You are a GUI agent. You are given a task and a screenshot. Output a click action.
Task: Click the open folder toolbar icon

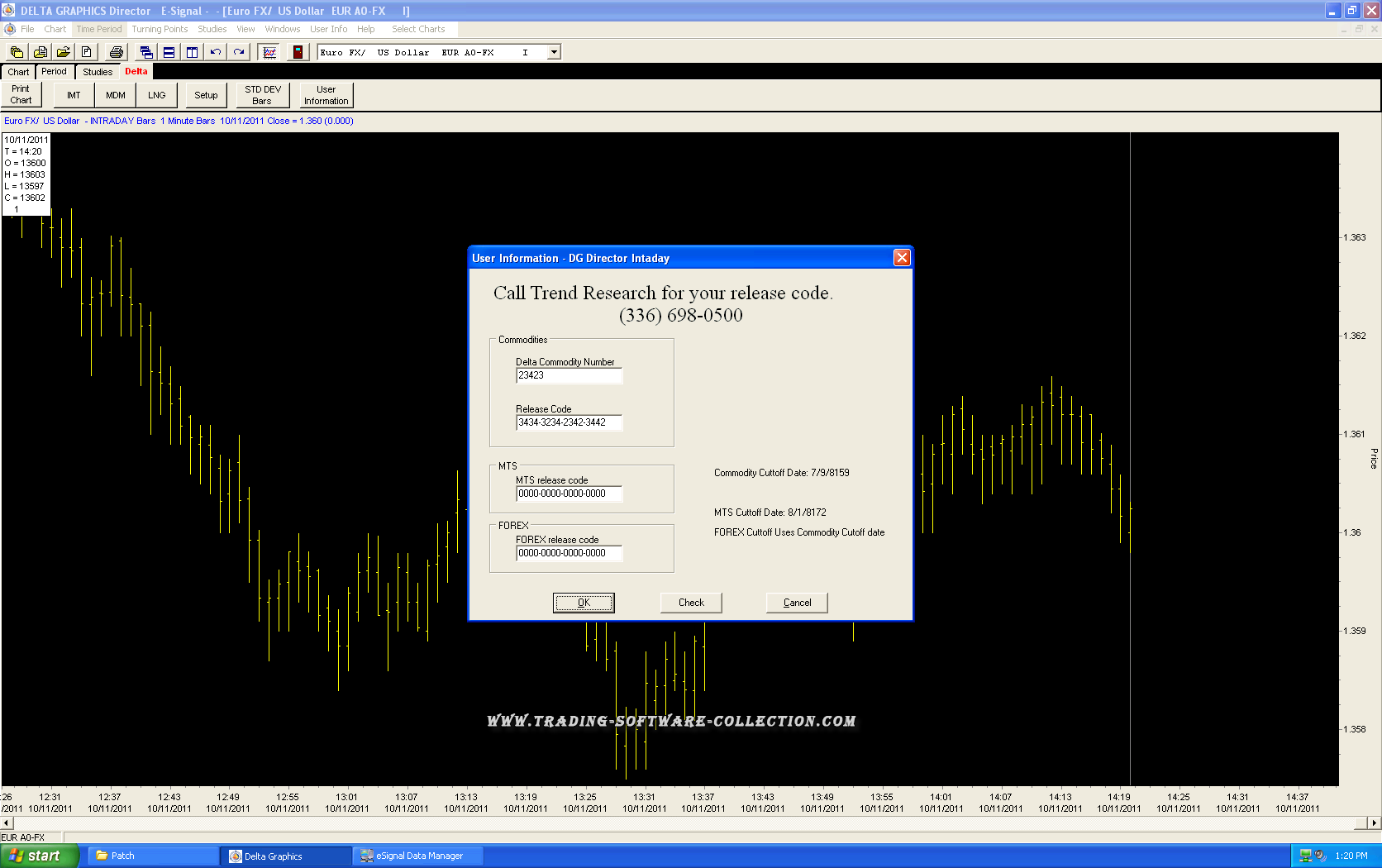63,52
